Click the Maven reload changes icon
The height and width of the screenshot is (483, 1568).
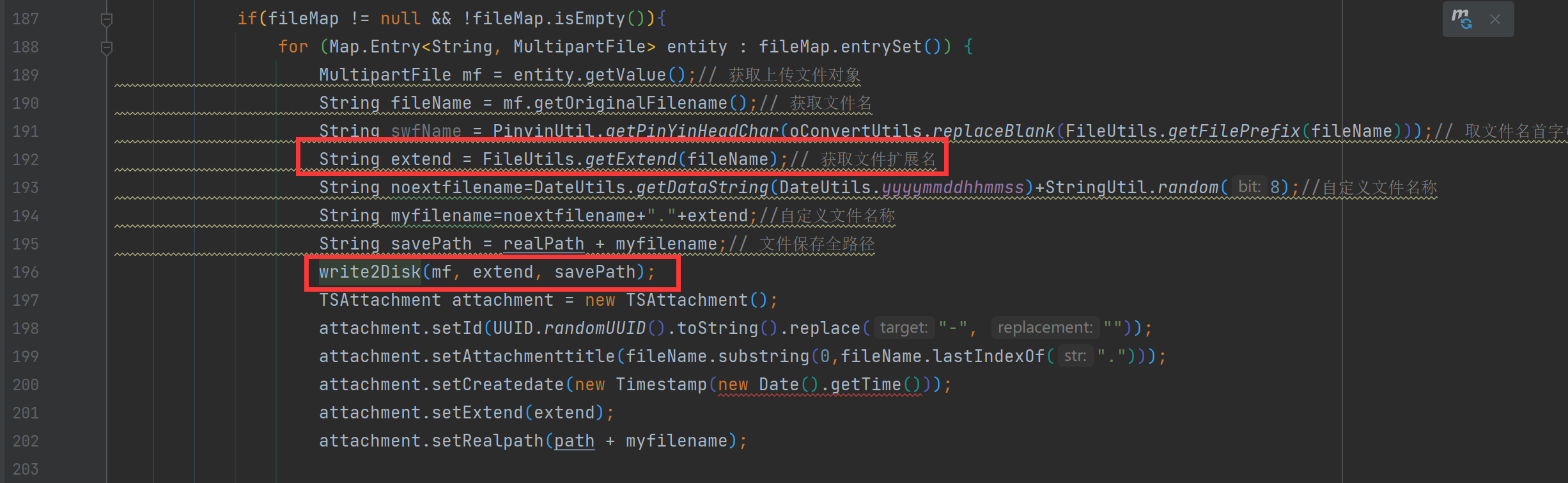click(1462, 19)
